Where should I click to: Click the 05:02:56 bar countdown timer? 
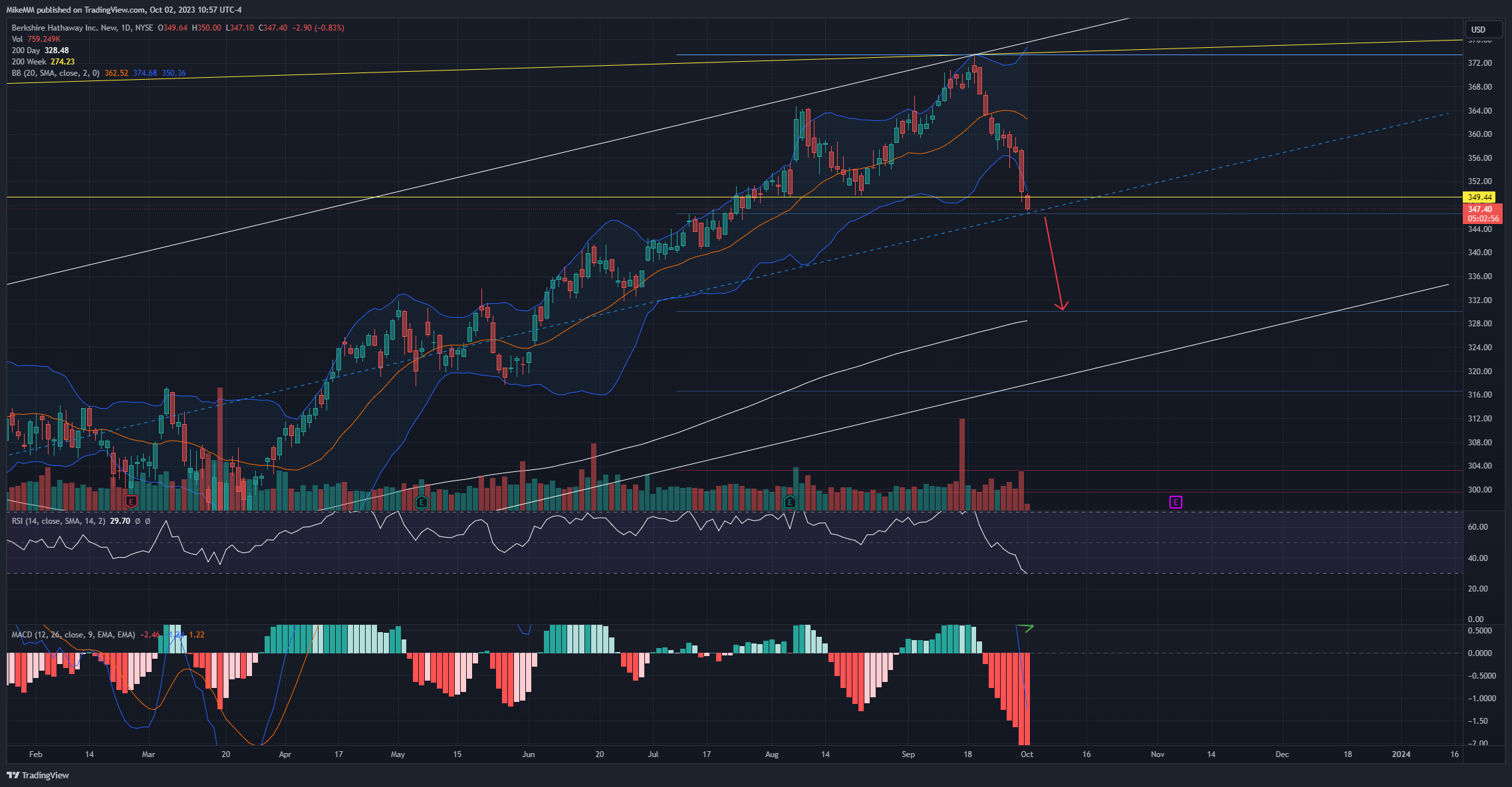(1483, 218)
